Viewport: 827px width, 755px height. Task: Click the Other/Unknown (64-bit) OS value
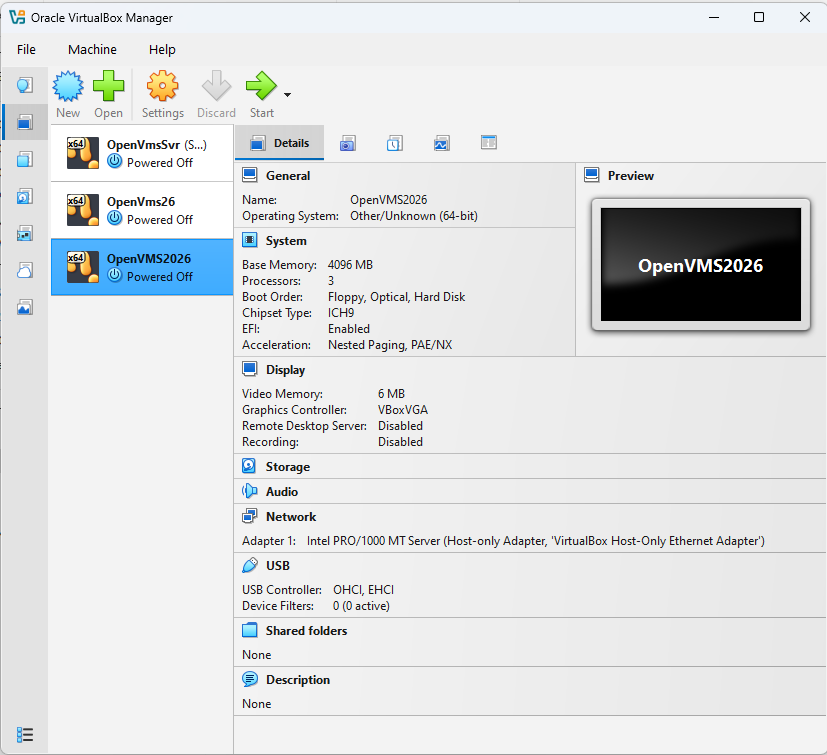[414, 216]
